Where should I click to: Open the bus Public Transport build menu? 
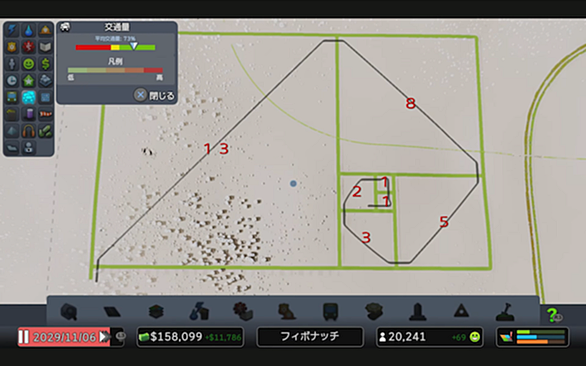tap(330, 312)
